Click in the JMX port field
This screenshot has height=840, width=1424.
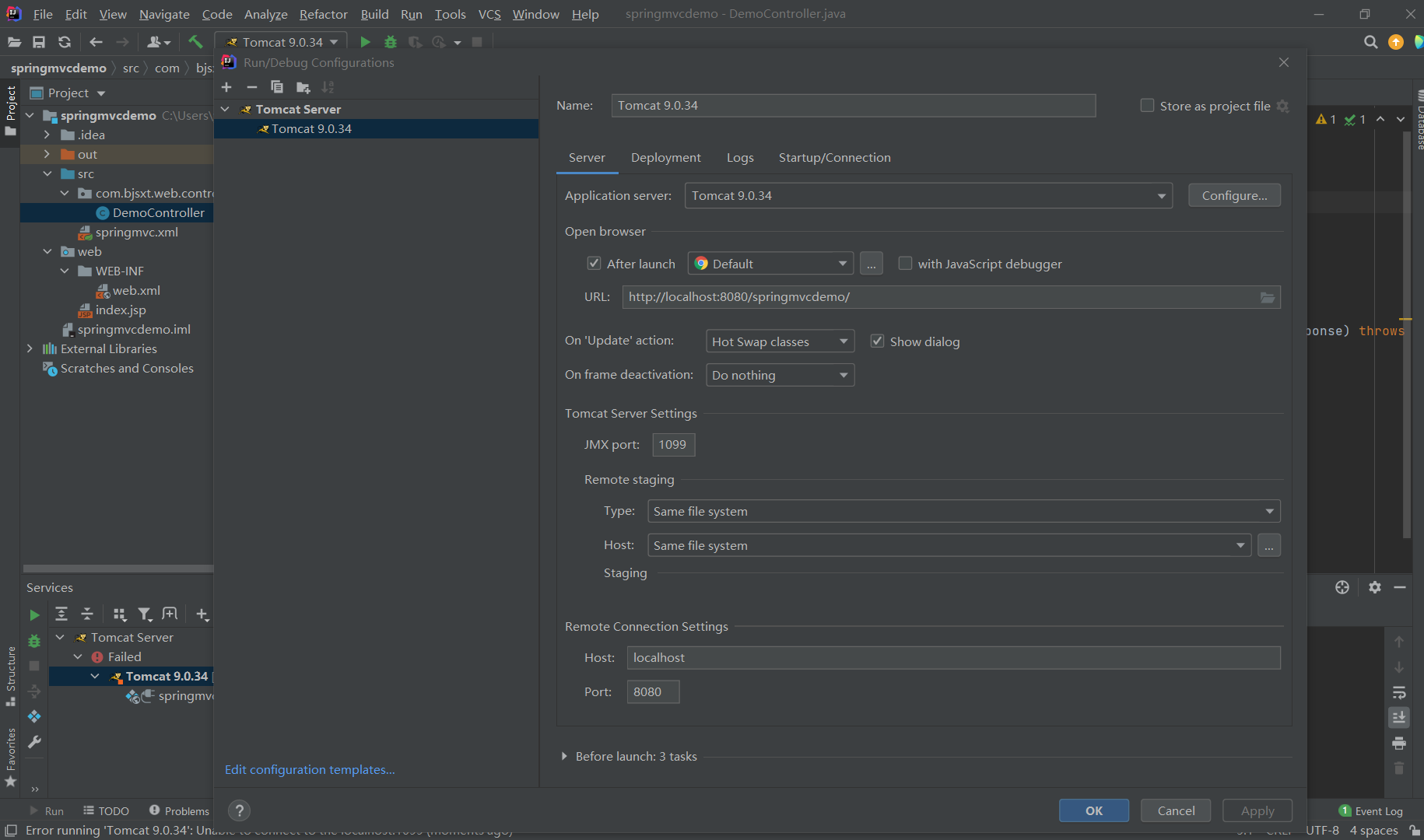(673, 445)
